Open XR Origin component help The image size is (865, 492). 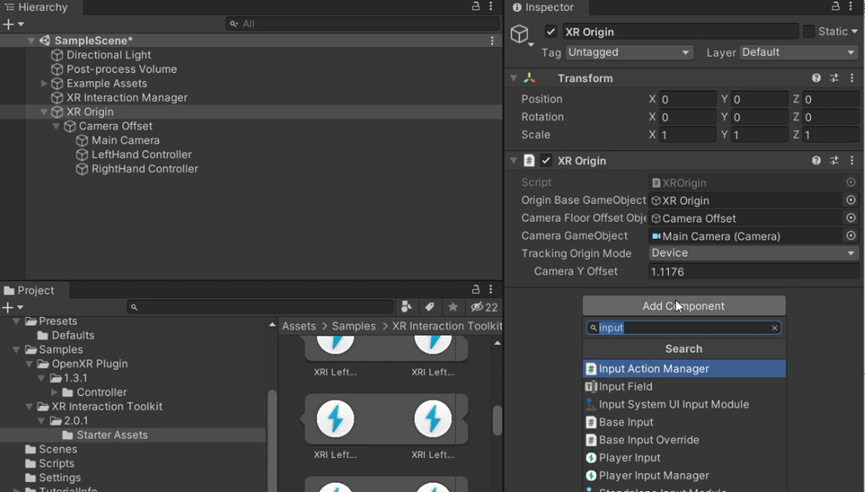[816, 161]
